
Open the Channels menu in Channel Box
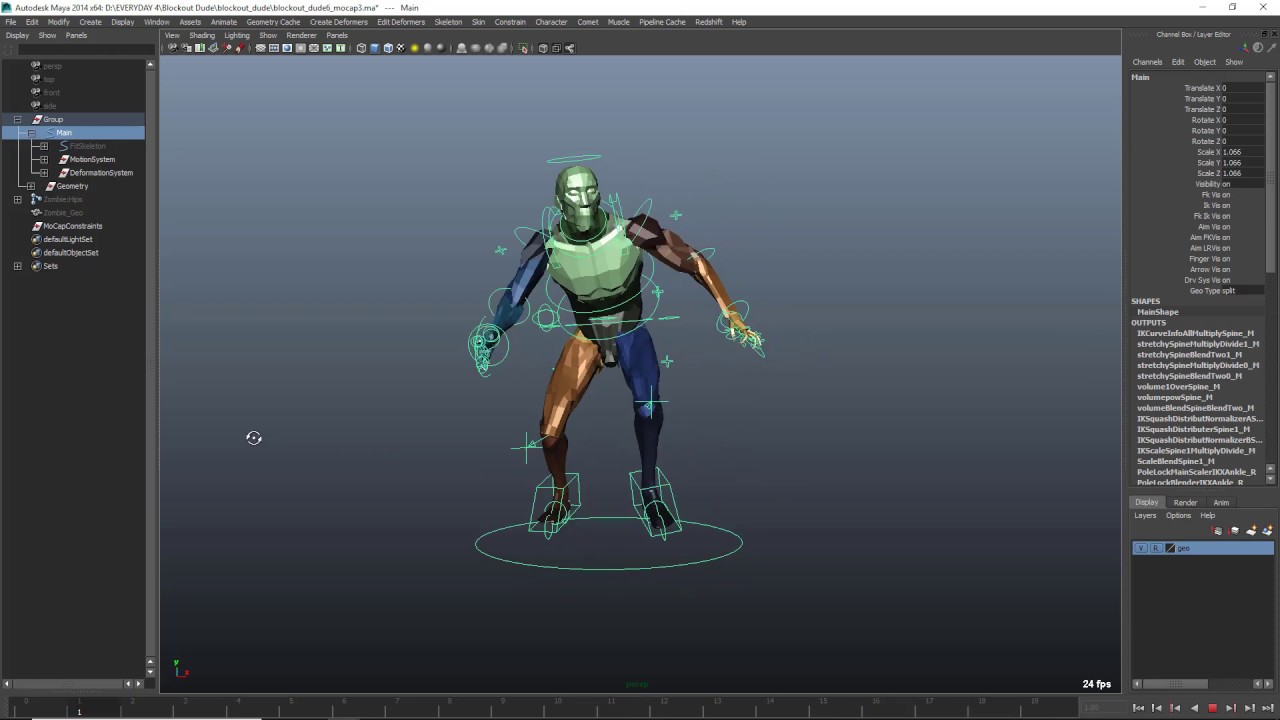[1147, 62]
